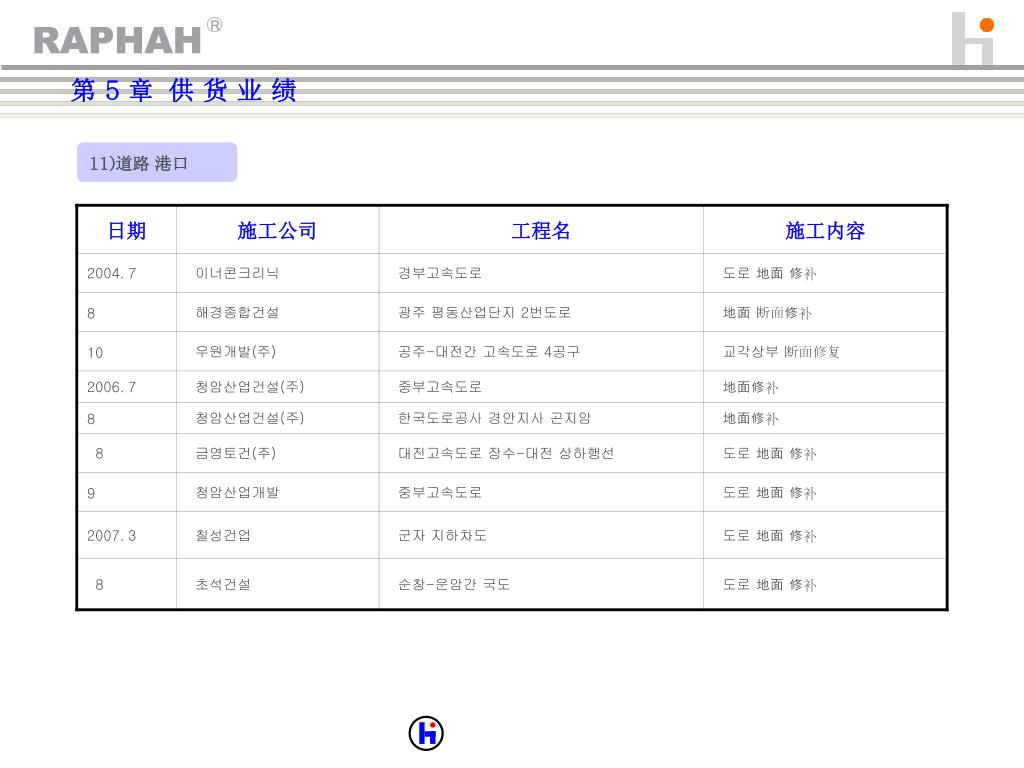Click 청암산업건설(주) in the 곤지암 row
Image resolution: width=1024 pixels, height=768 pixels.
[250, 418]
